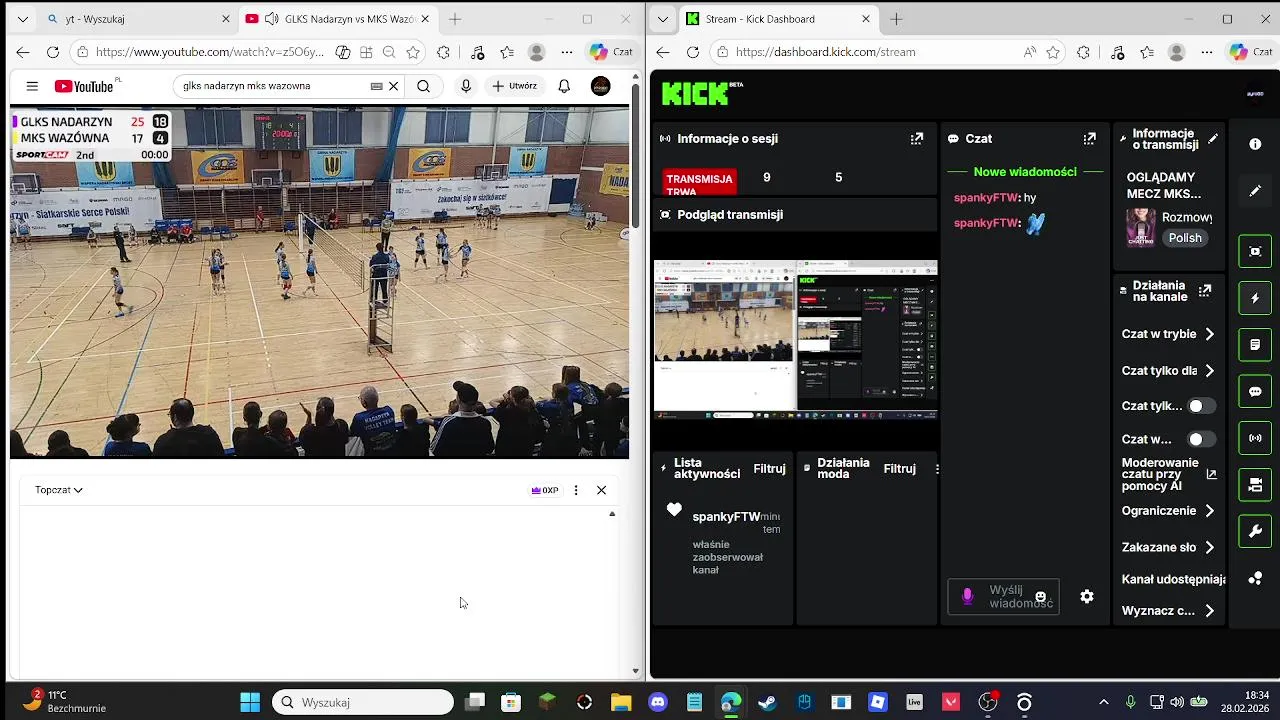
Task: Click Filtruj in Lista aktywności panel
Action: tap(769, 469)
